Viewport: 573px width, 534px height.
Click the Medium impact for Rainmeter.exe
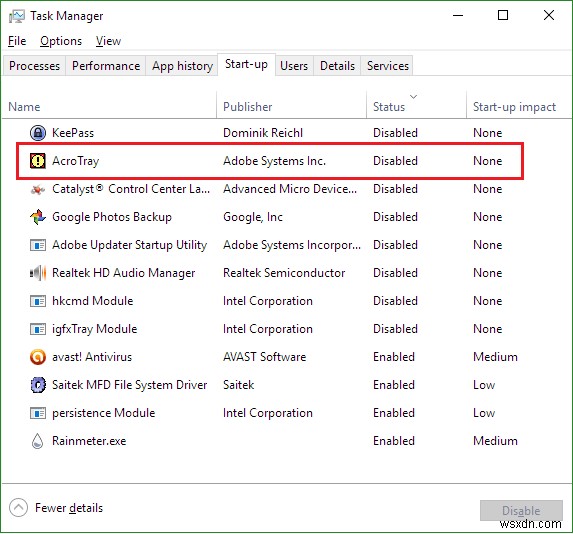click(x=496, y=441)
